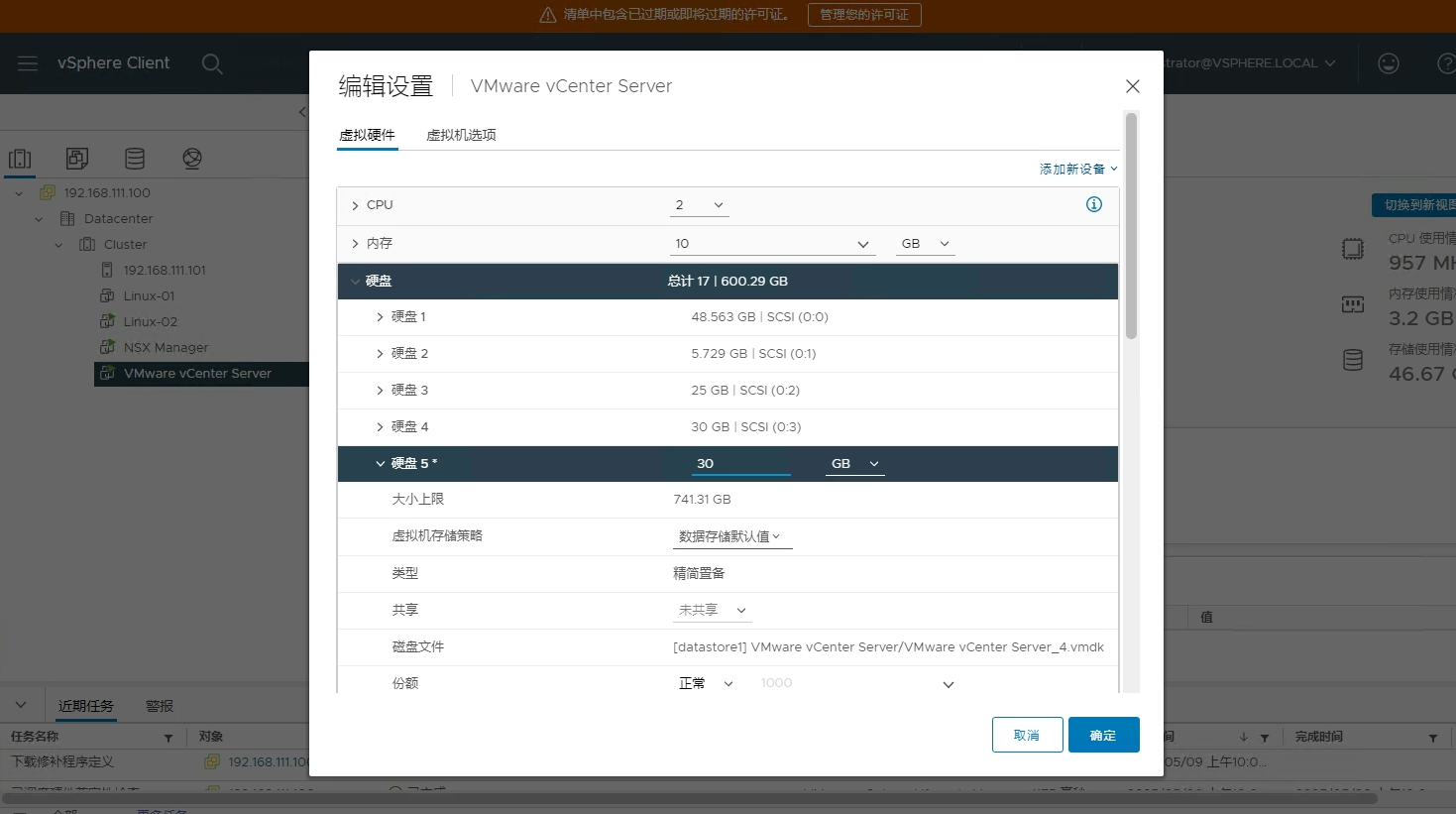Expand the 硬盘 1 row
The image size is (1456, 814).
(x=380, y=317)
